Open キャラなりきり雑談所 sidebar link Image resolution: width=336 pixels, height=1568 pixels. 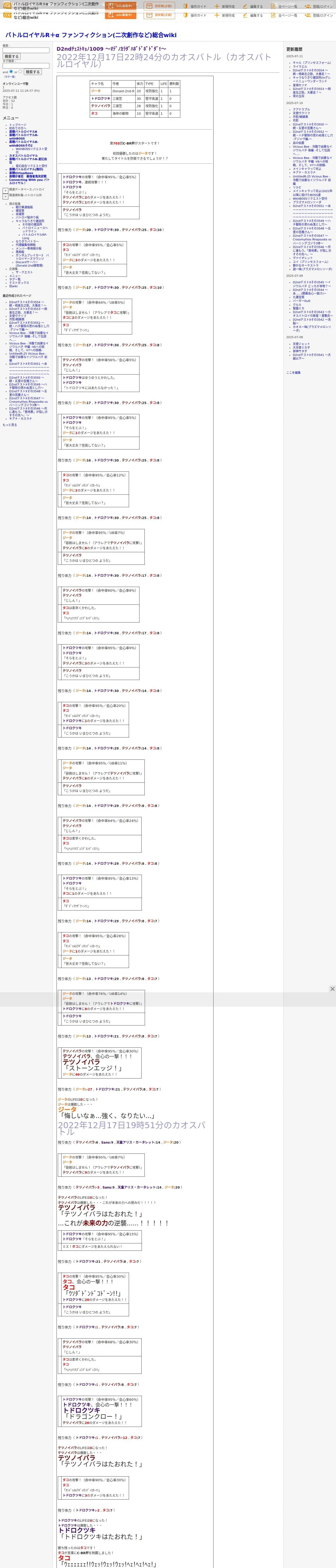point(30,221)
